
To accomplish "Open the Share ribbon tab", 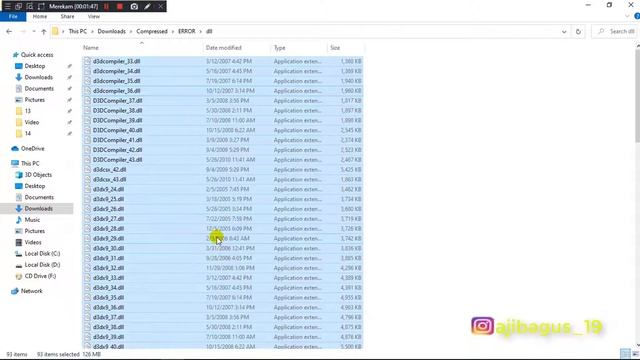I will (x=67, y=17).
